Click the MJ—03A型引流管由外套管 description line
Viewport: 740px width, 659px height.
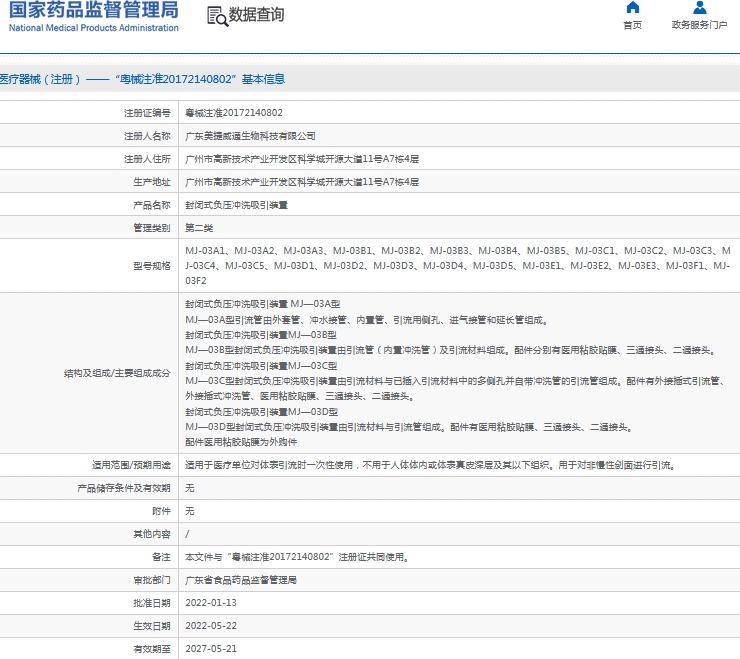(368, 320)
